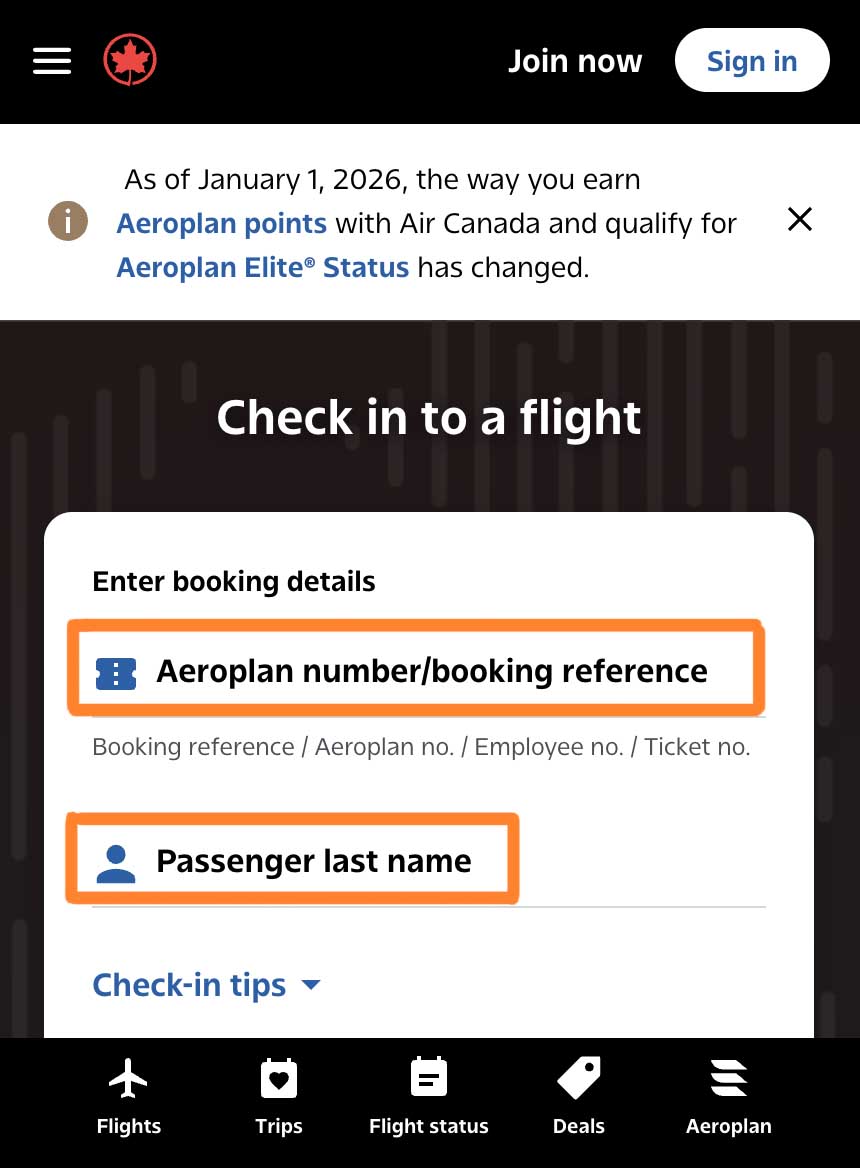The width and height of the screenshot is (860, 1168).
Task: Open the Deals tag icon
Action: (x=578, y=1078)
